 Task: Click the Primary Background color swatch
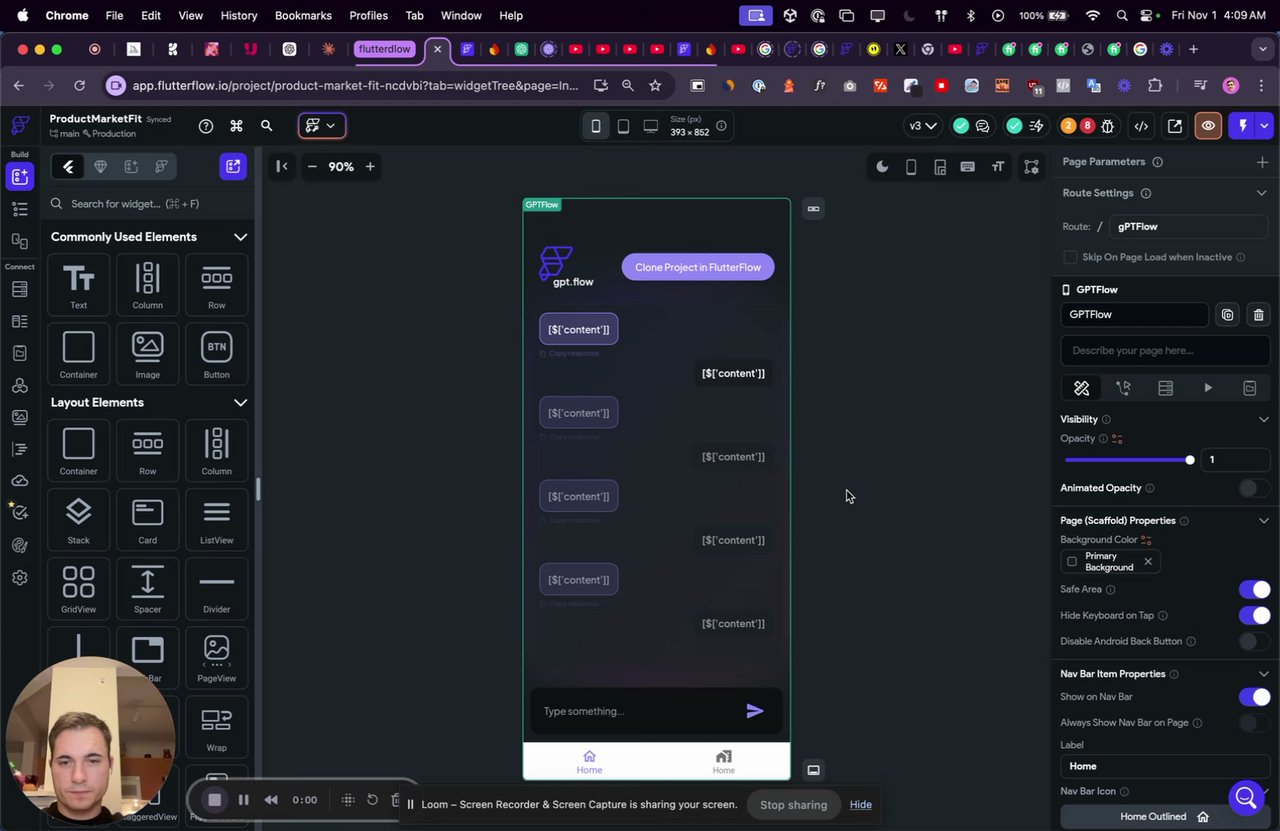[1072, 562]
